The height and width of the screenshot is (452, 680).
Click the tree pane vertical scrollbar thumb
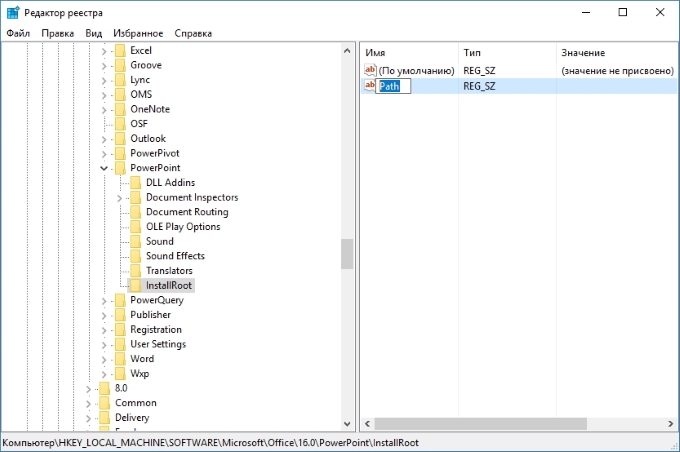pos(347,254)
